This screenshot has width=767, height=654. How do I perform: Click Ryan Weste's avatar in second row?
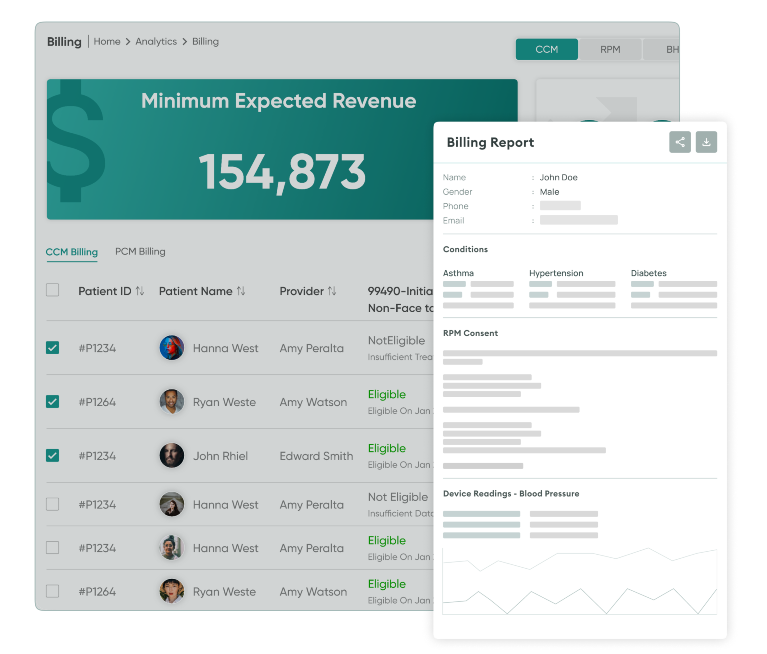[171, 402]
